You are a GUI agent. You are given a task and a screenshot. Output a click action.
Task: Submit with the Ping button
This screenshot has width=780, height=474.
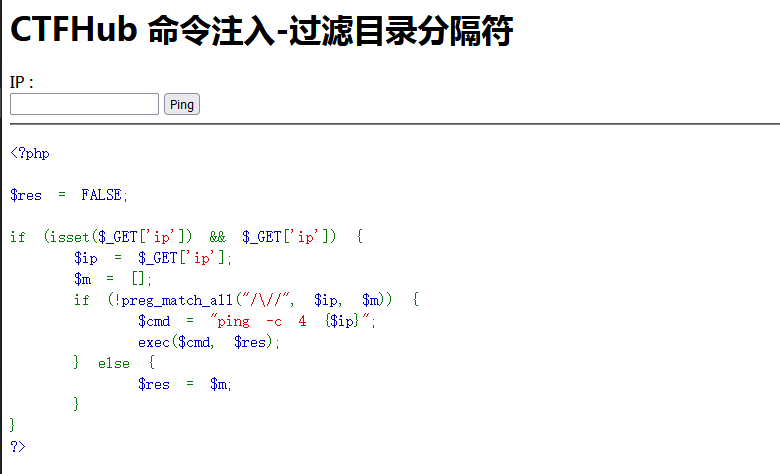pos(182,104)
